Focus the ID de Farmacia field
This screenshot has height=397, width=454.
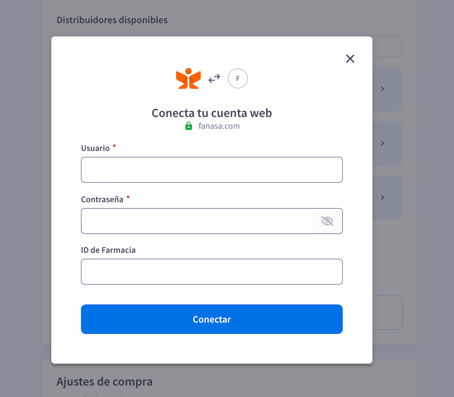coord(212,272)
